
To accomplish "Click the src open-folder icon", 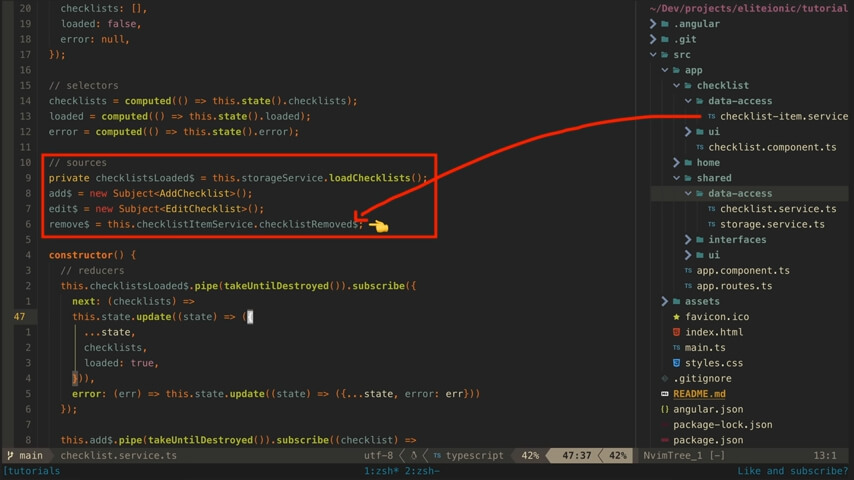I will (x=665, y=54).
